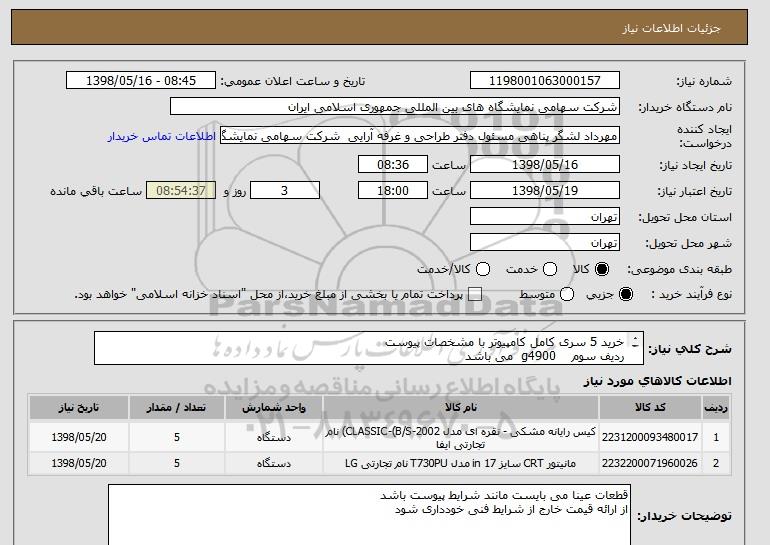This screenshot has height=545, width=770.
Task: Click the quantity 5 cell in row 2
Action: 176,463
